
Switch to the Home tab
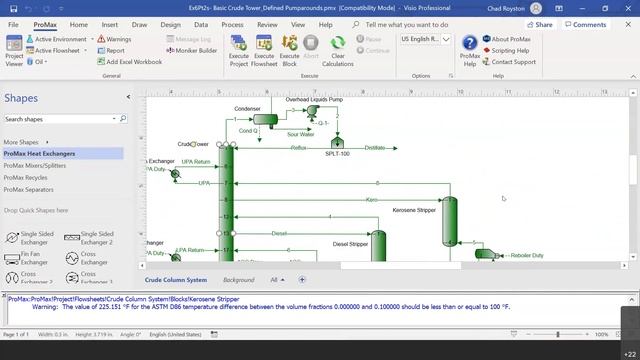[x=78, y=24]
